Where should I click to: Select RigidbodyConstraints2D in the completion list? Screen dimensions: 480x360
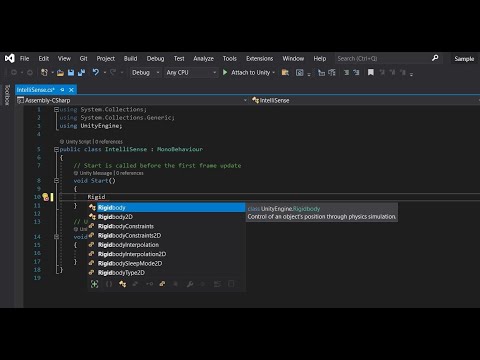point(167,235)
